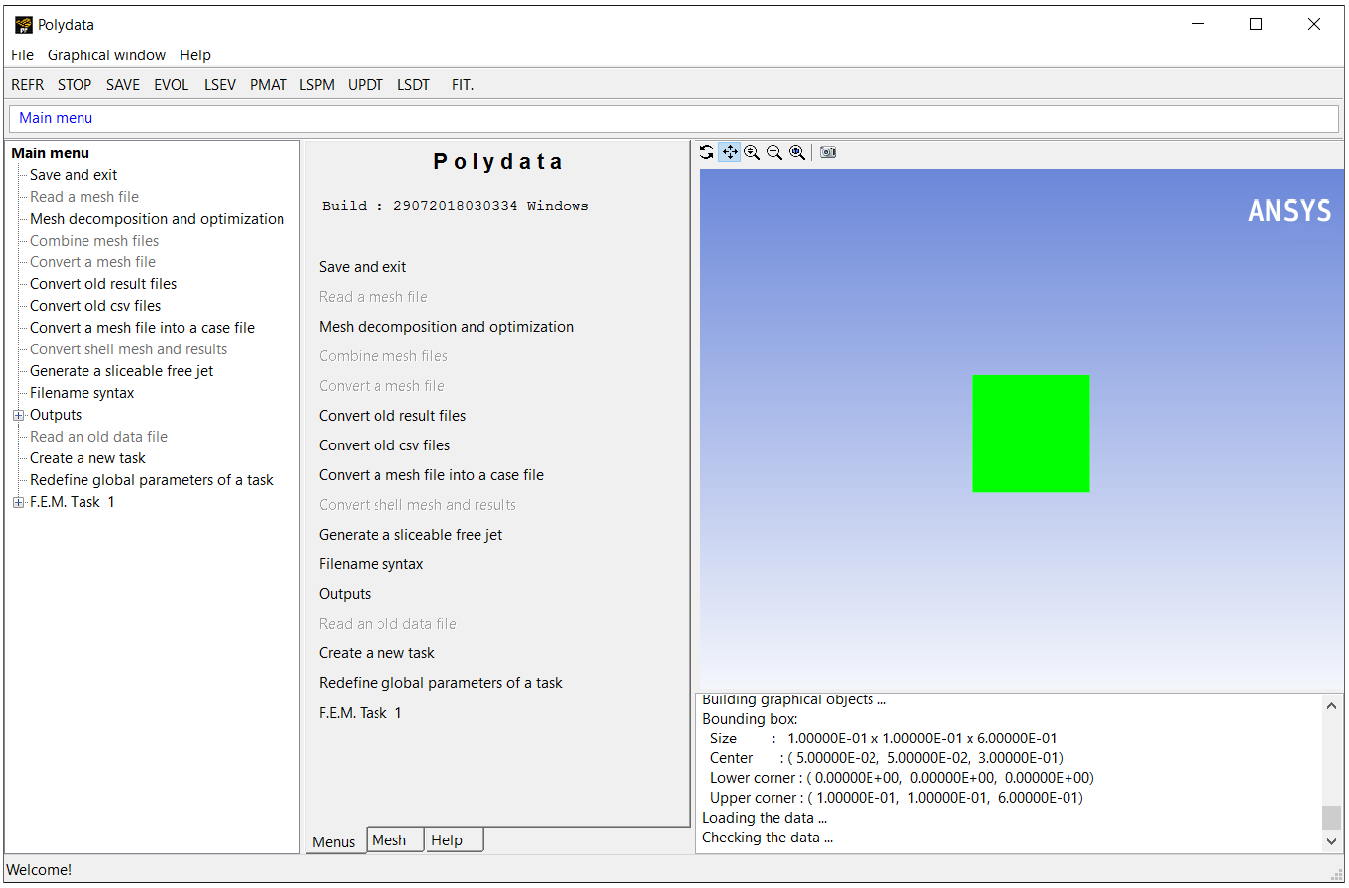
Task: Select Convert old csv files in tree
Action: pyautogui.click(x=95, y=306)
